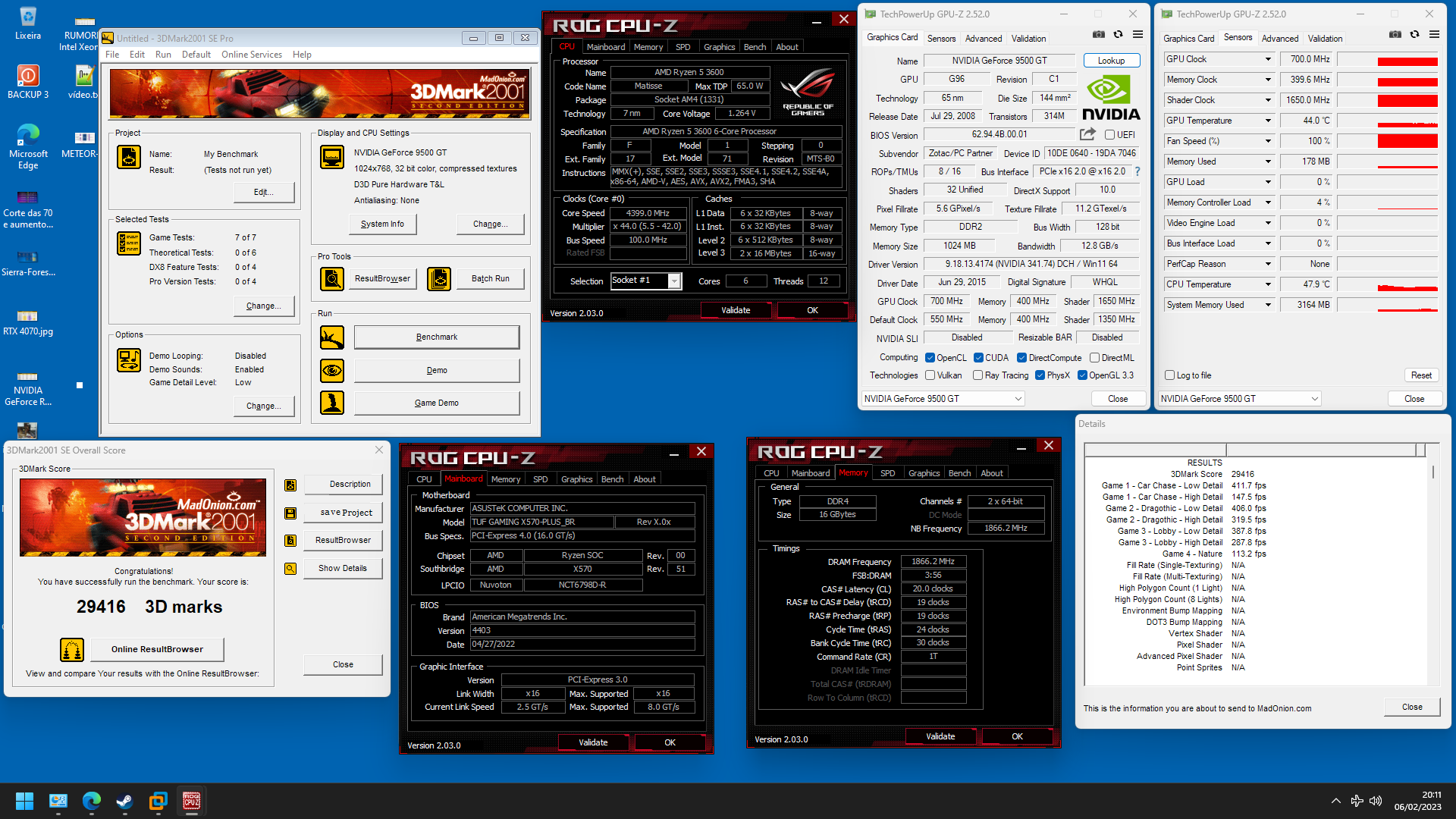Toggle the PhysX checkbox

[x=1040, y=375]
